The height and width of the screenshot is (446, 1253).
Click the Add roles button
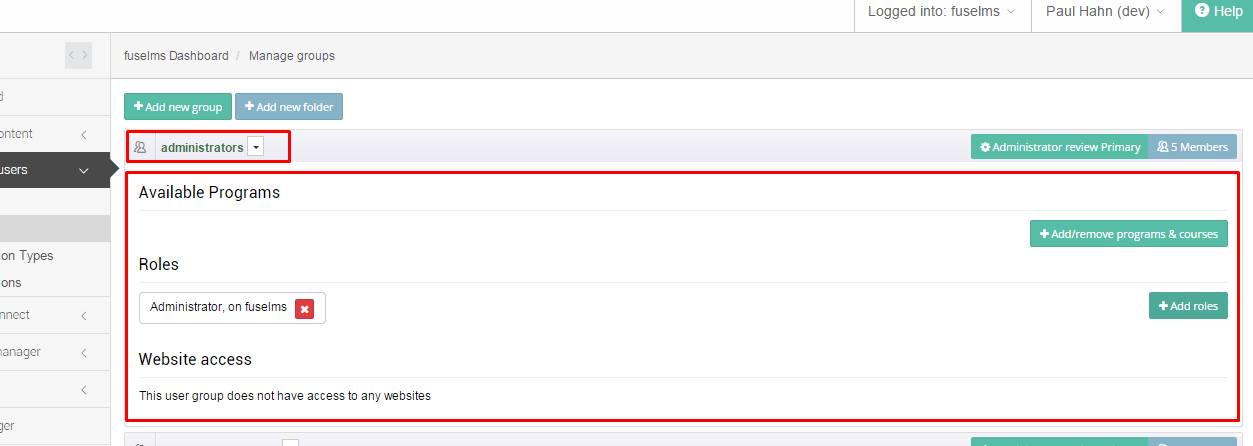tap(1188, 306)
